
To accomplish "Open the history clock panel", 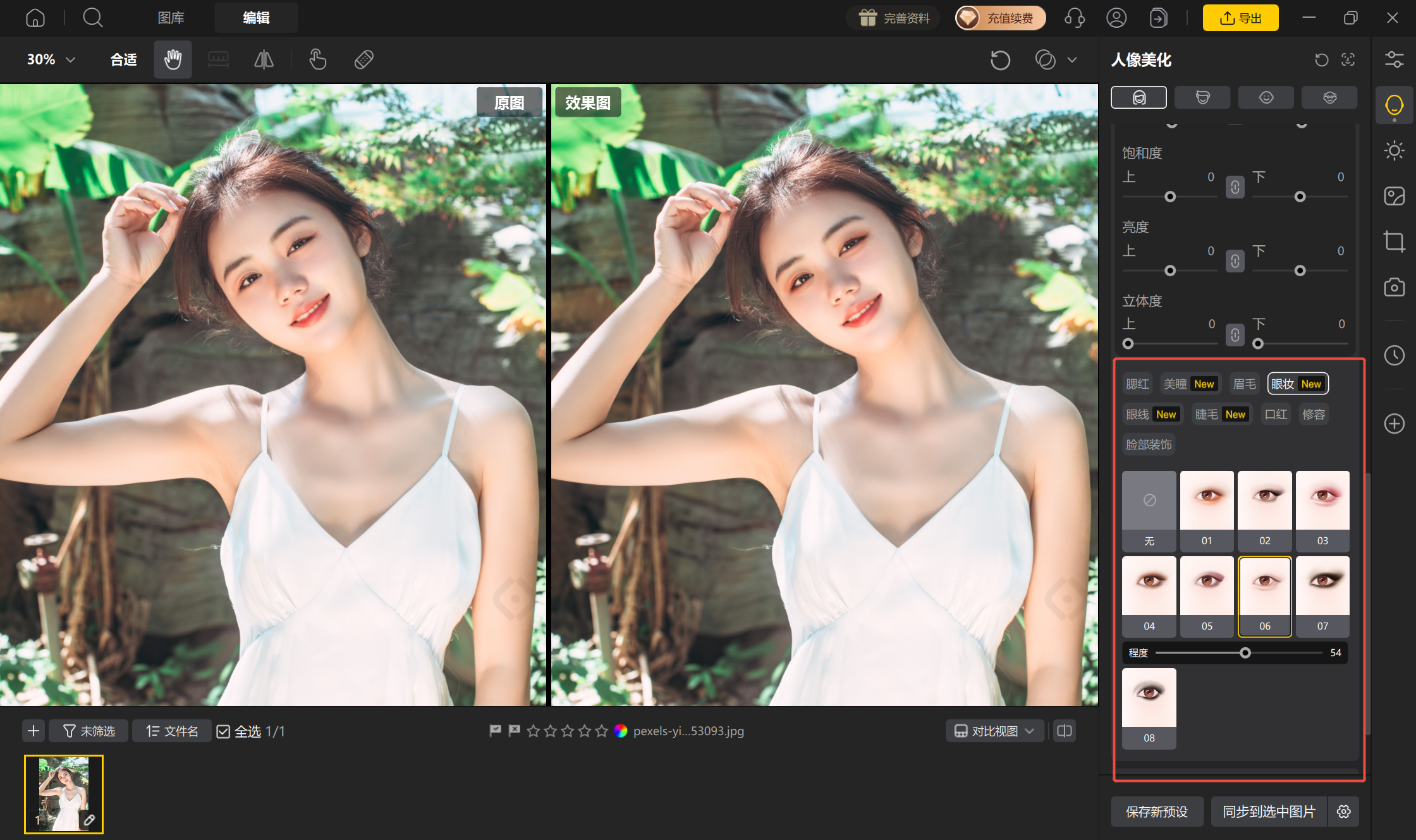I will coord(1394,355).
